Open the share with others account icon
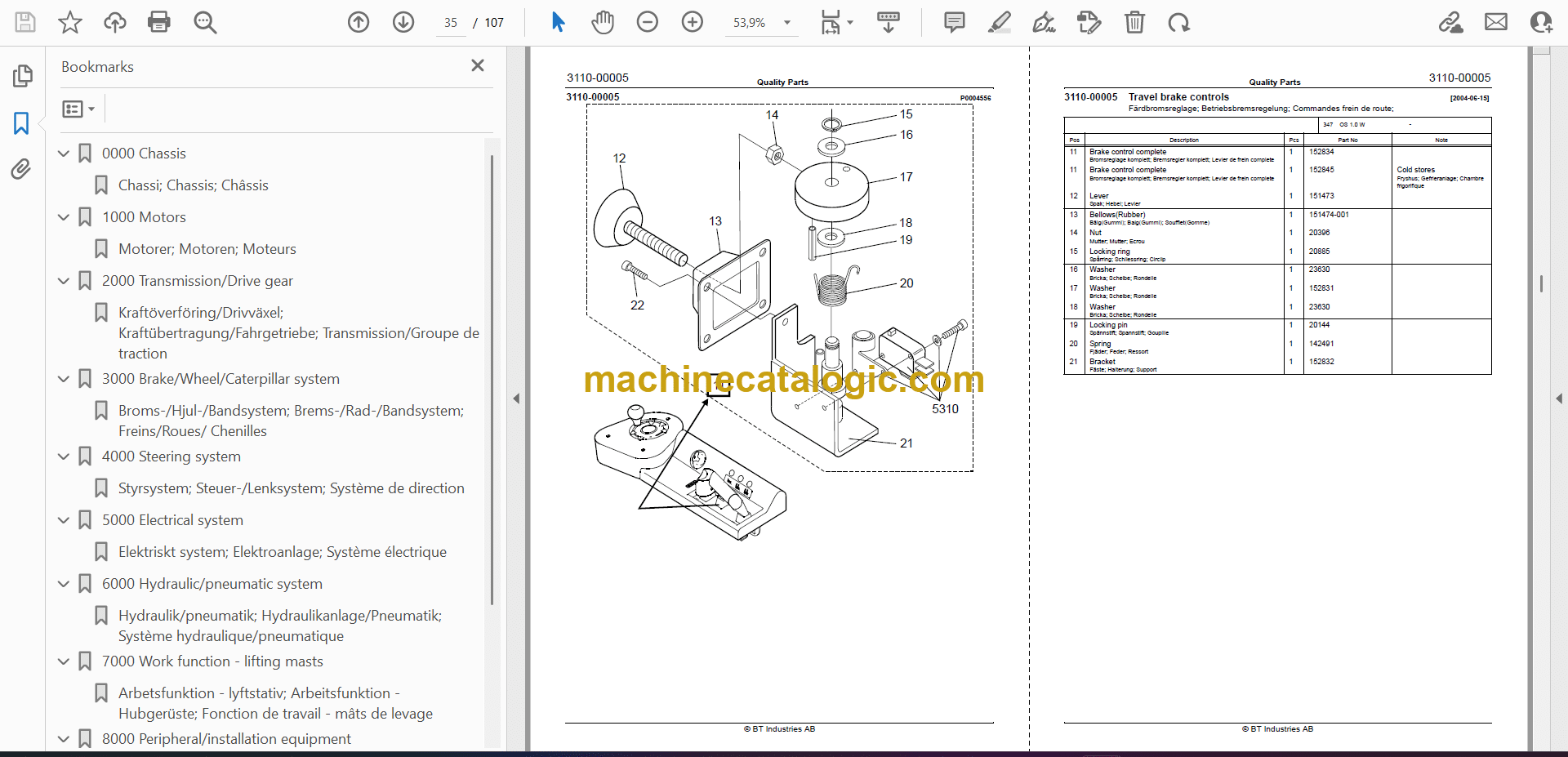 click(1541, 22)
